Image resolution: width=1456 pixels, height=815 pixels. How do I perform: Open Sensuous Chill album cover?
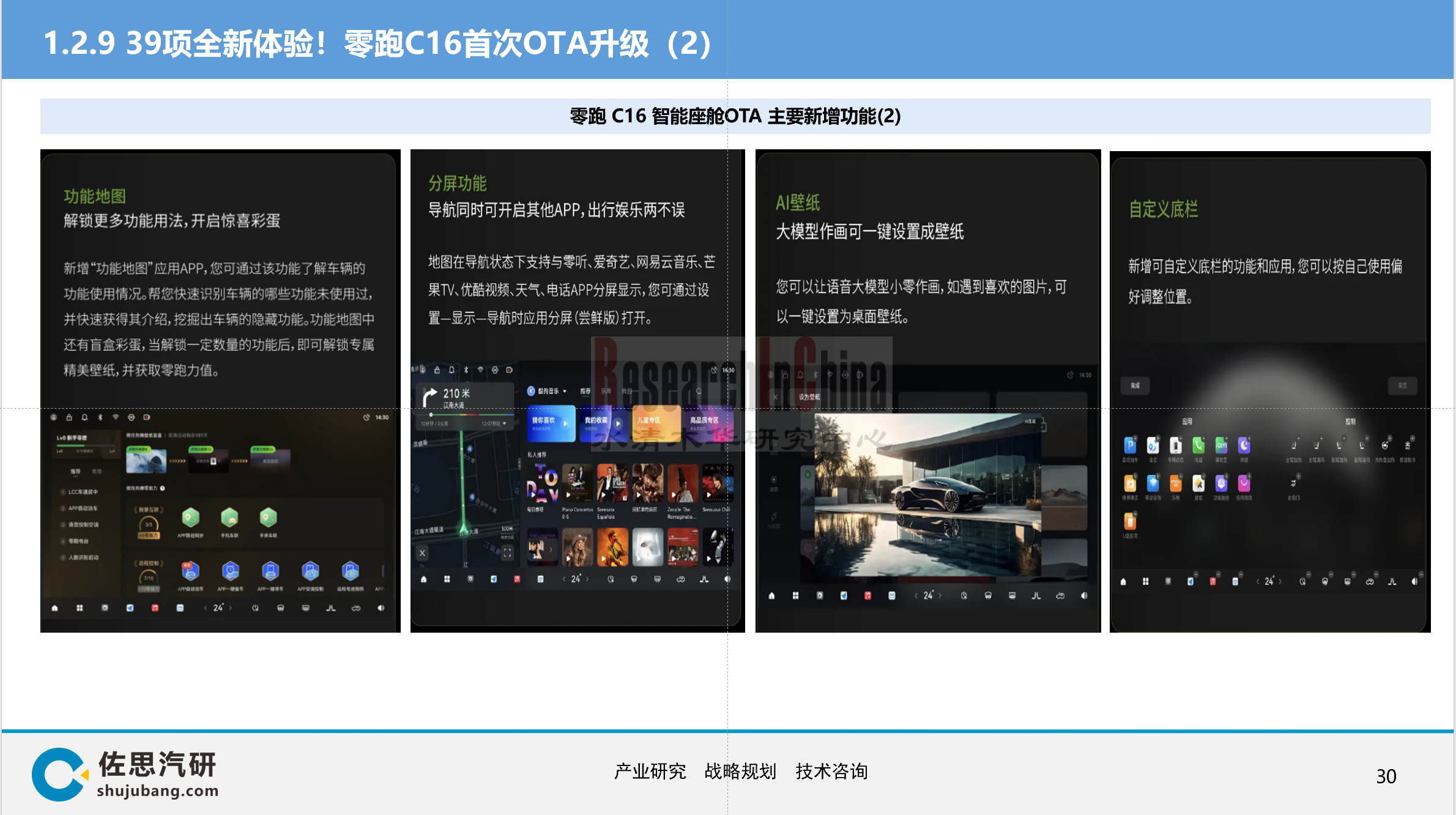[x=718, y=483]
